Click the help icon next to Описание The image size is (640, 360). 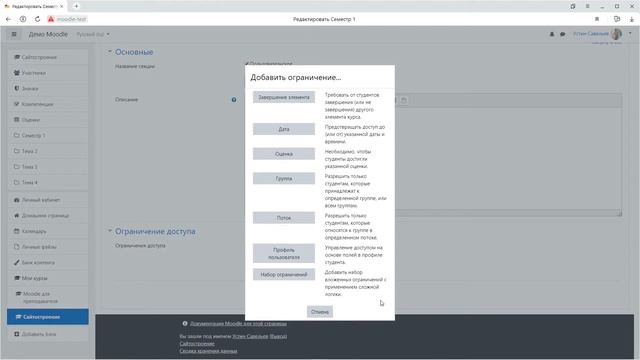234,100
